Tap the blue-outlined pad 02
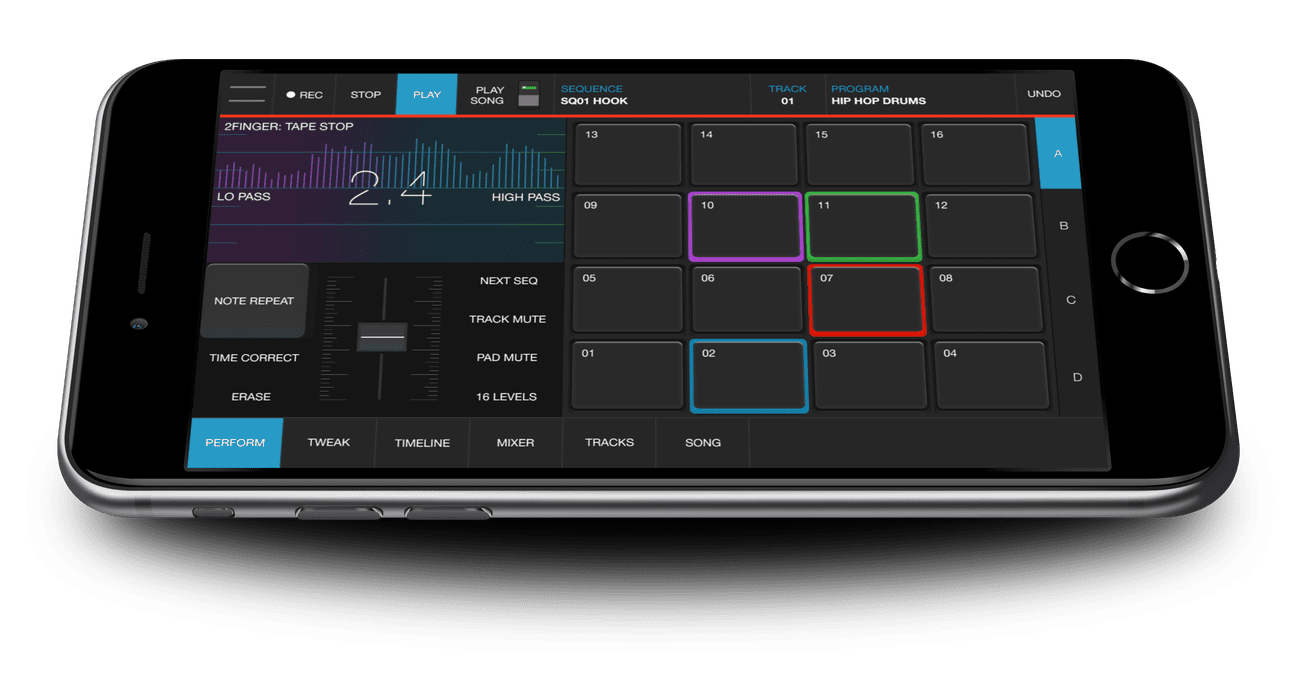This screenshot has width=1300, height=673. (x=748, y=376)
